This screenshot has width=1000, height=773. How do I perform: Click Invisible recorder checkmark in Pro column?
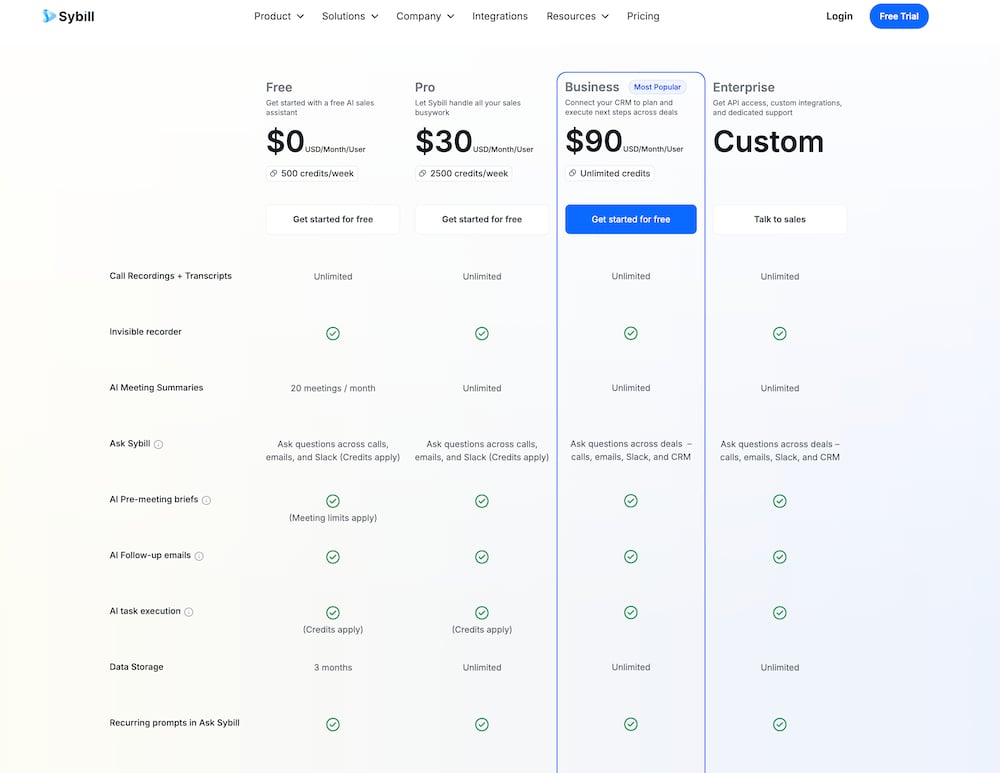482,334
